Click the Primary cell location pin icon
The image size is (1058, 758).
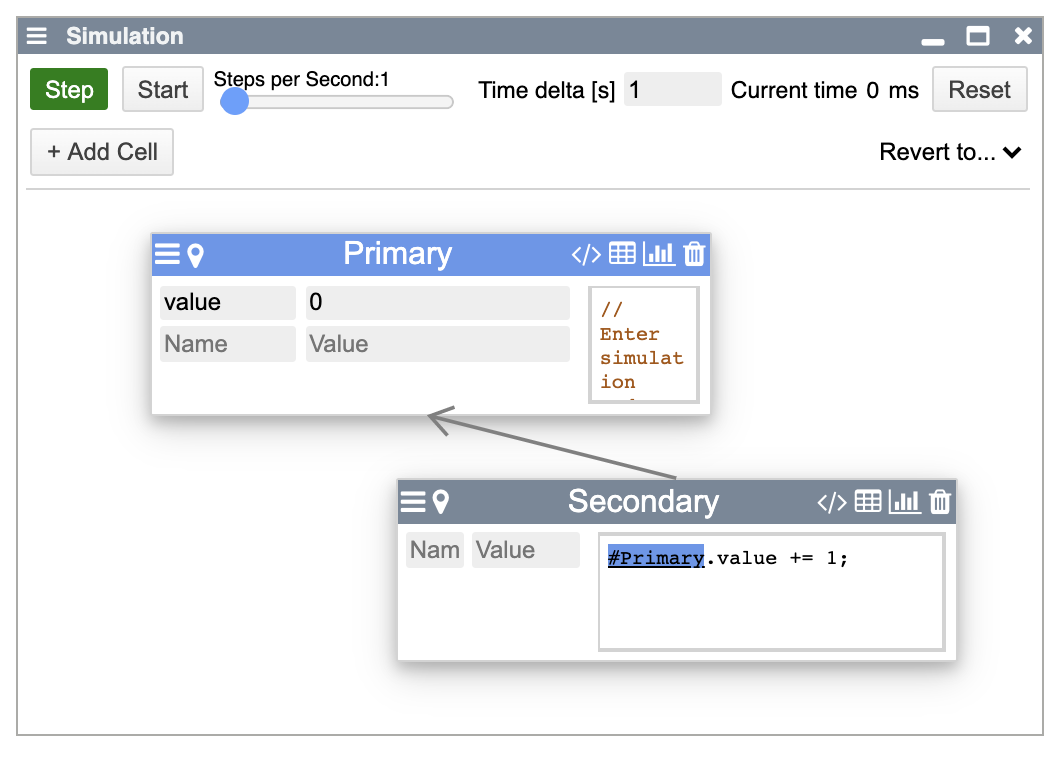[196, 254]
